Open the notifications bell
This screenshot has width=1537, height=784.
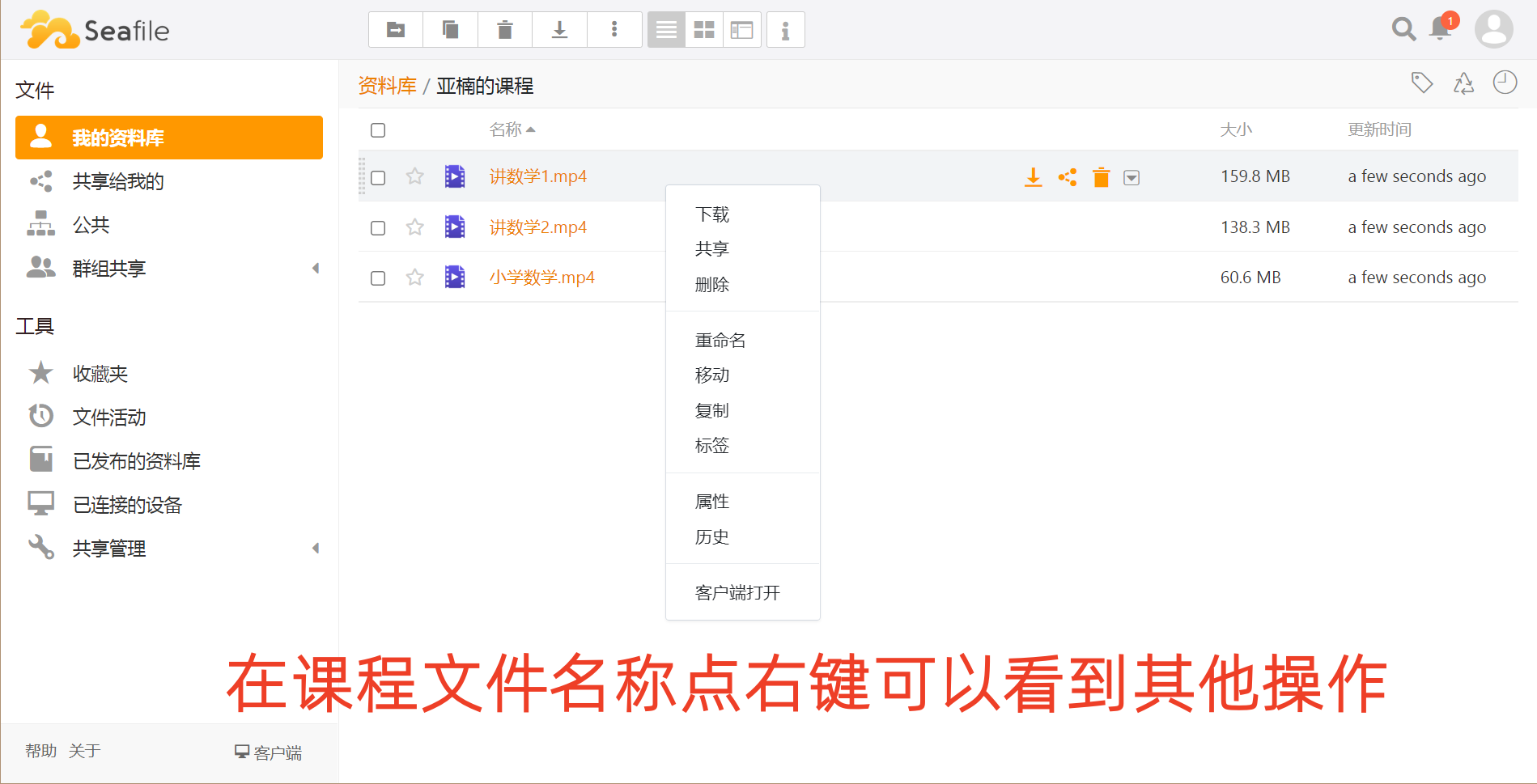(x=1441, y=28)
